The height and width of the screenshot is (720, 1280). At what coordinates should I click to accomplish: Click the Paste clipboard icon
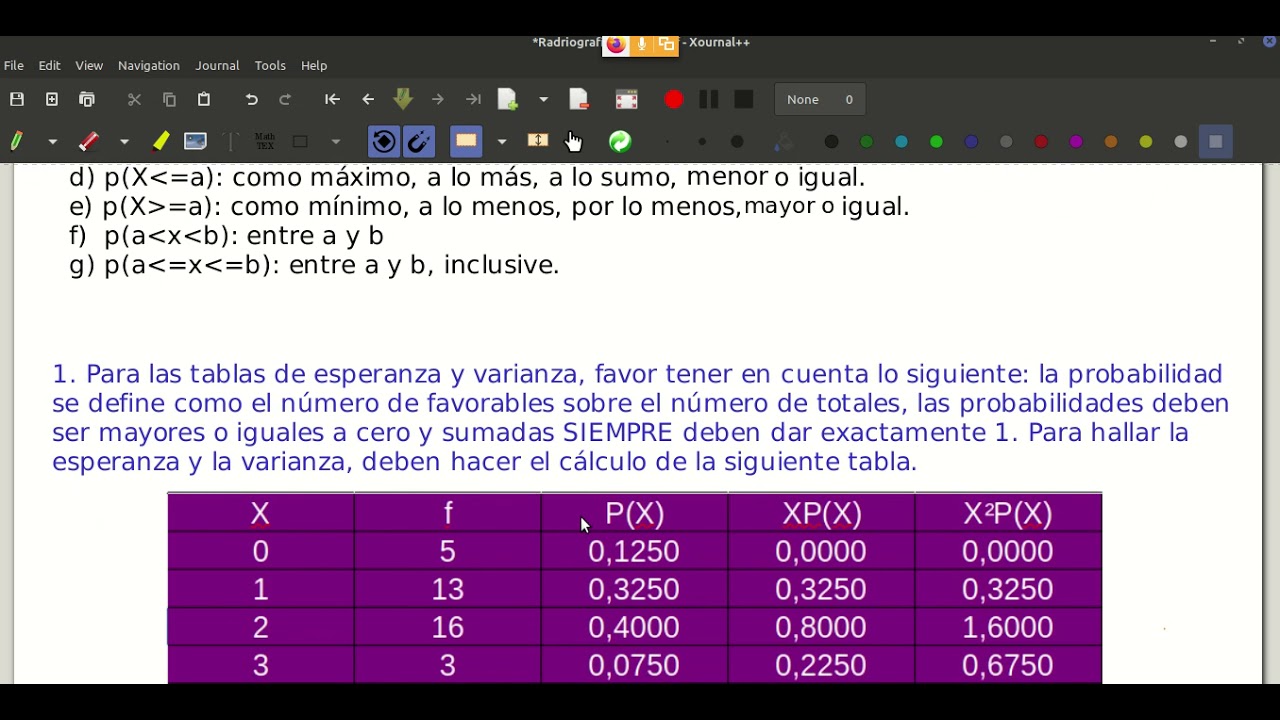[204, 99]
